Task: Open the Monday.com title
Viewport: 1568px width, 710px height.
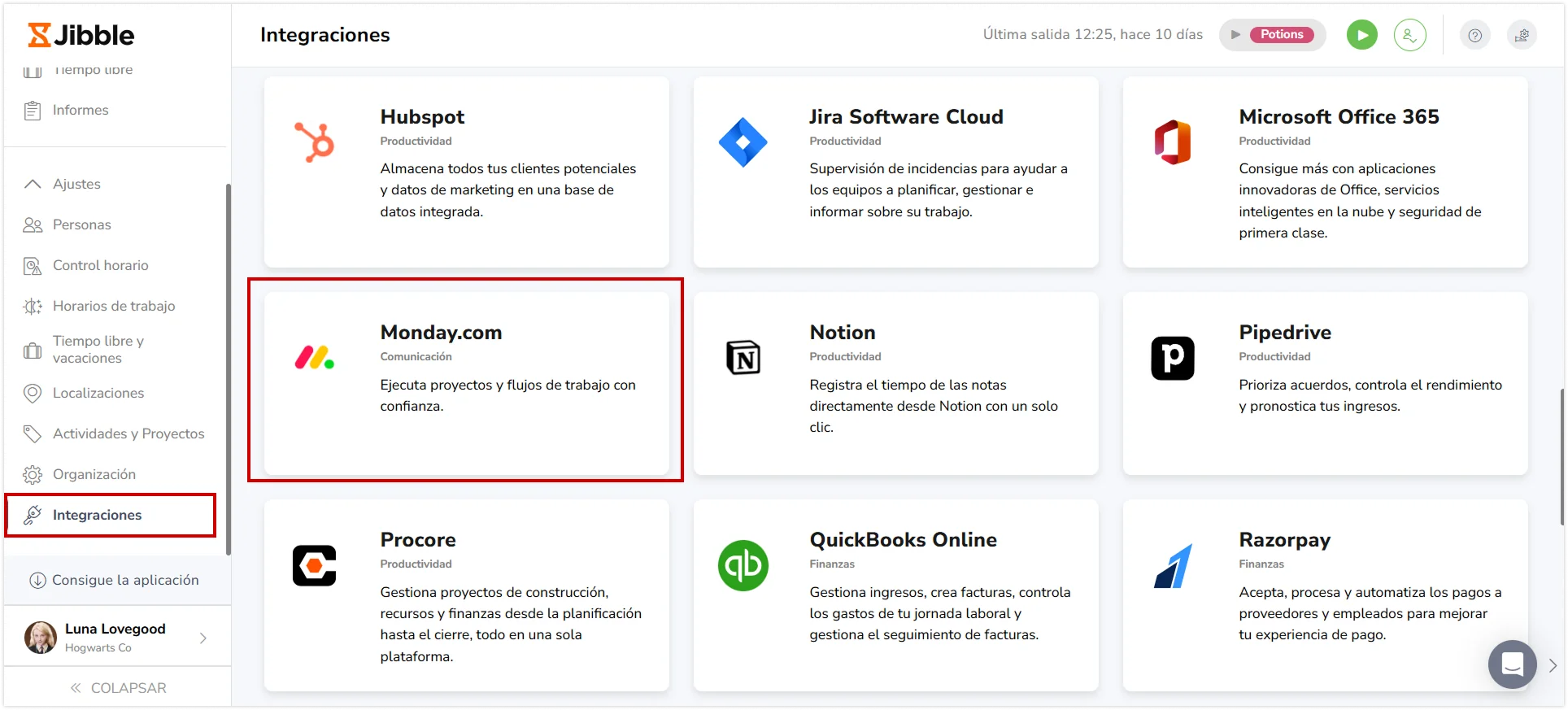Action: coord(441,333)
